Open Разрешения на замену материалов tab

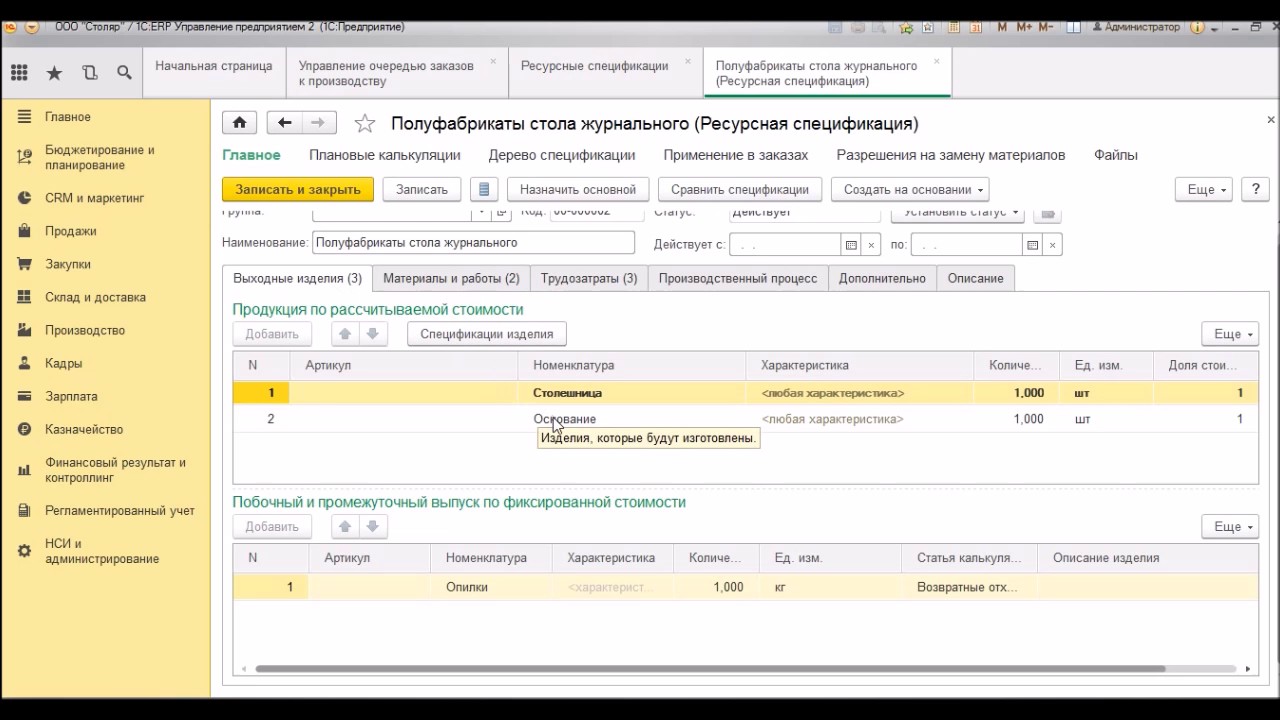(951, 155)
